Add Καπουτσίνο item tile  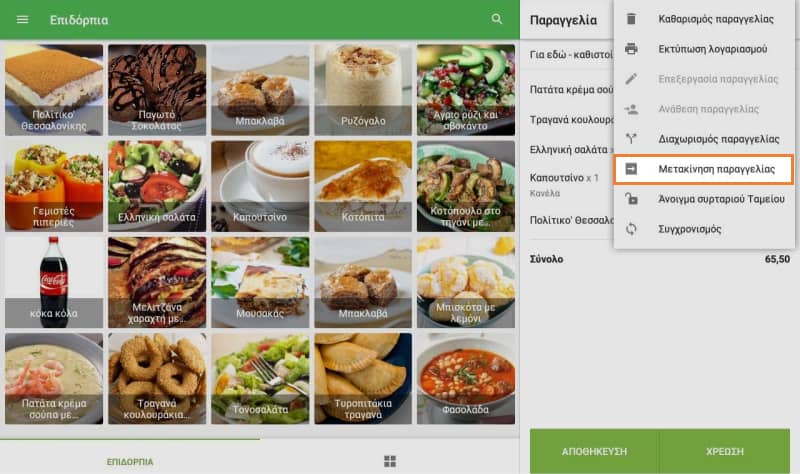click(x=260, y=186)
